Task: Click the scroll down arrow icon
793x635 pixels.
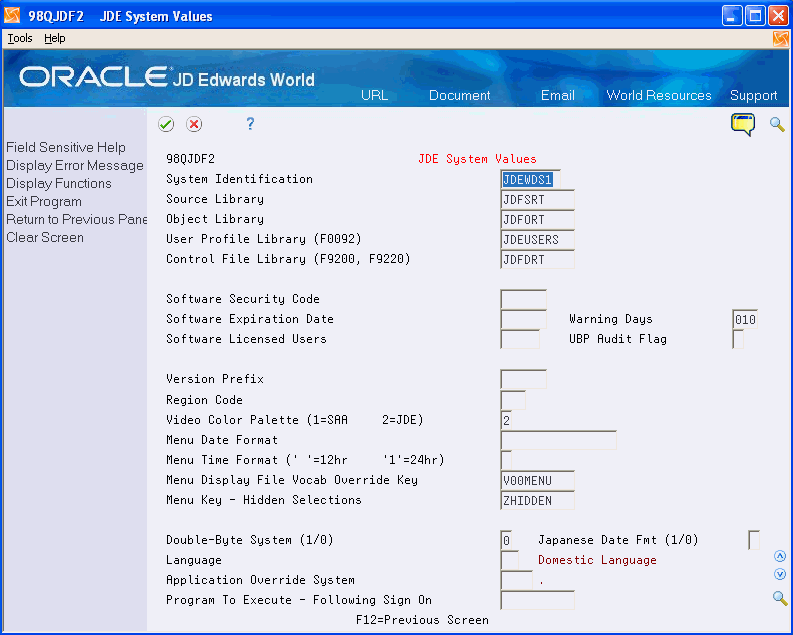Action: [x=780, y=574]
